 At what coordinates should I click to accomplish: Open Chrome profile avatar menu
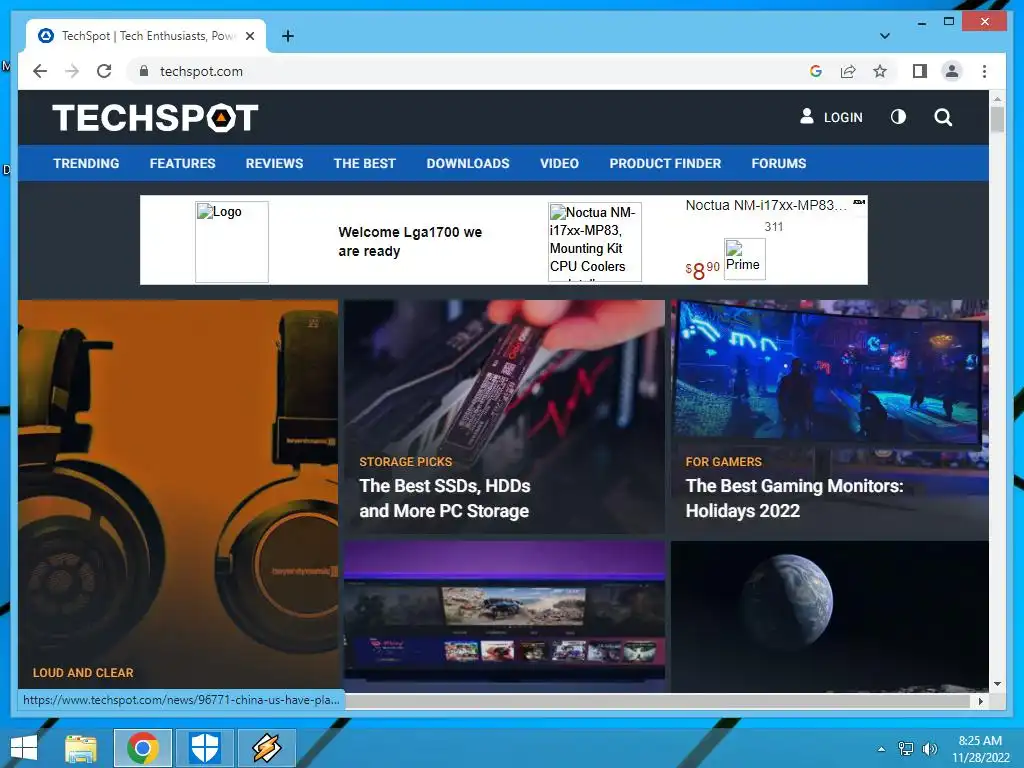pos(952,71)
